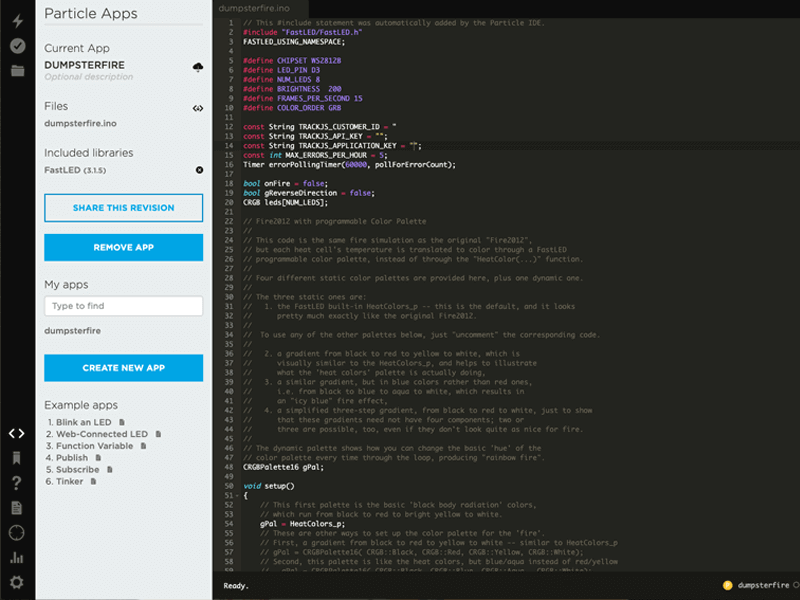800x600 pixels.
Task: Collapse code fold arrow at line 51
Action: tap(237, 495)
